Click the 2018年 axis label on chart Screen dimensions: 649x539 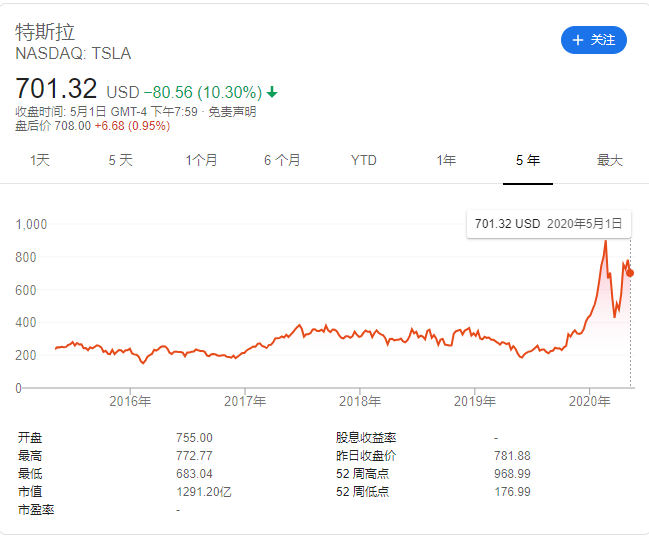[x=360, y=401]
